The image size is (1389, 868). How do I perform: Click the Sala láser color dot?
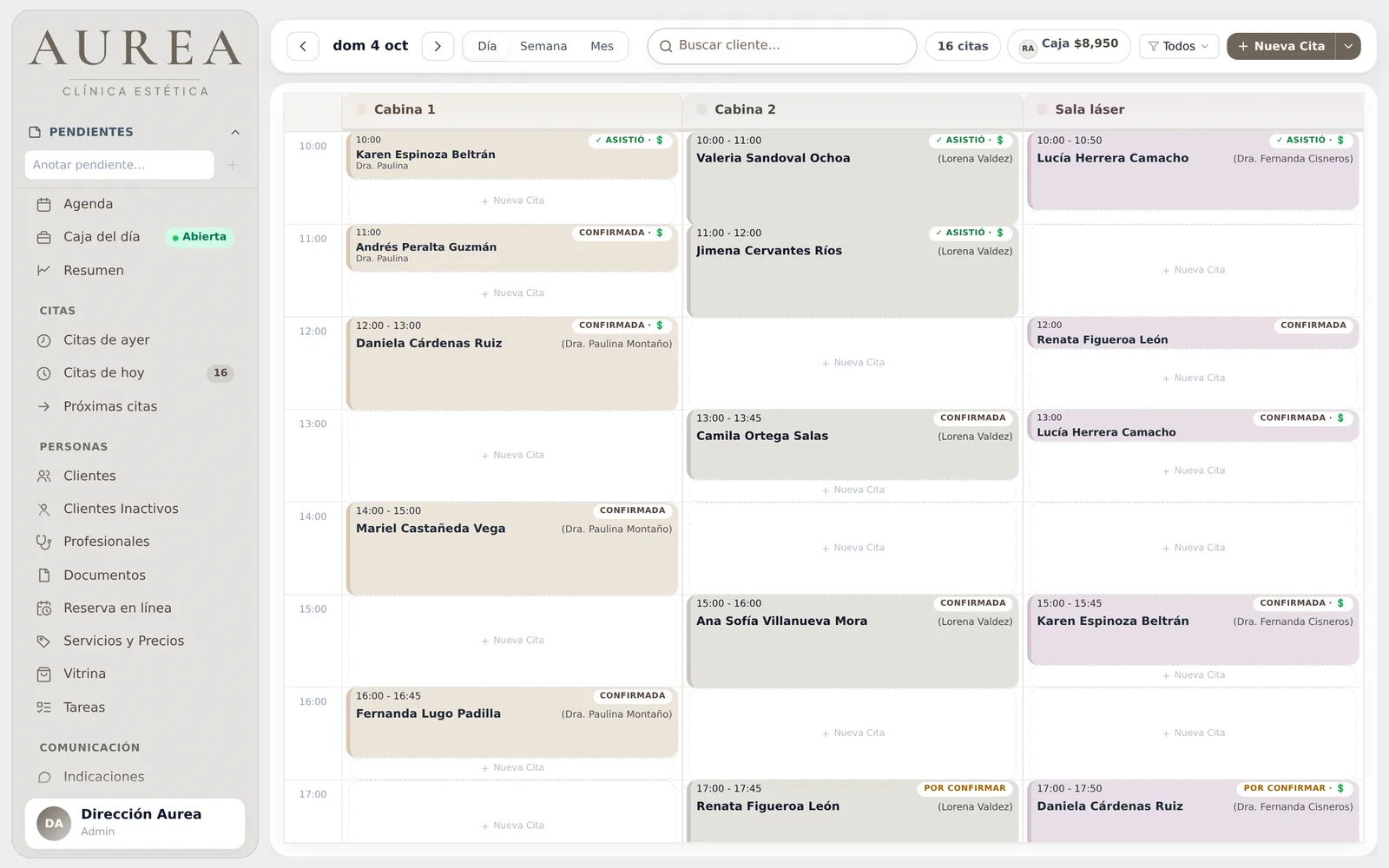(x=1042, y=109)
